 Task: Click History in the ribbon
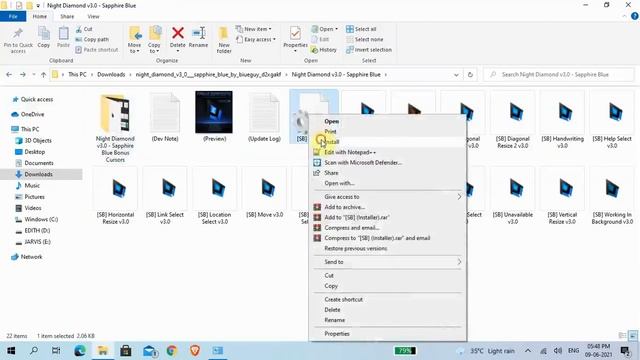point(324,49)
